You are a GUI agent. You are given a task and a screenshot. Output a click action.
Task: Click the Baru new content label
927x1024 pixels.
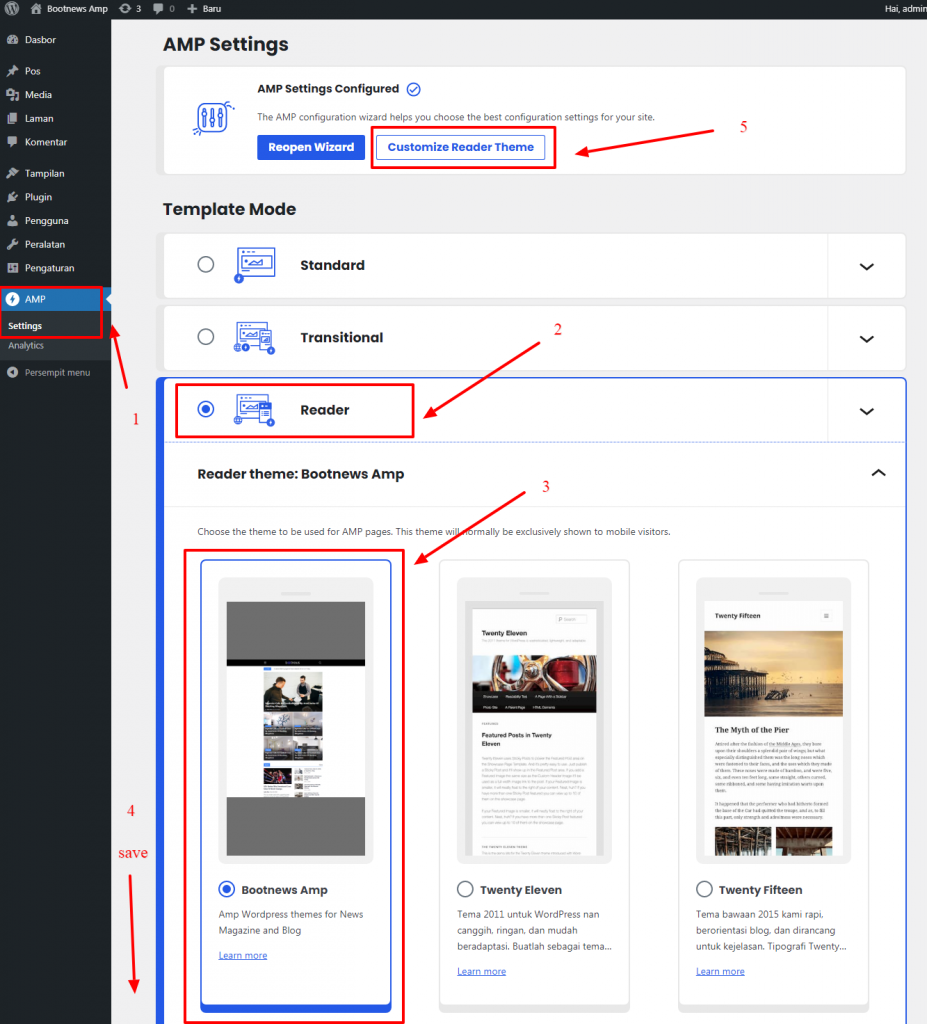click(x=212, y=8)
